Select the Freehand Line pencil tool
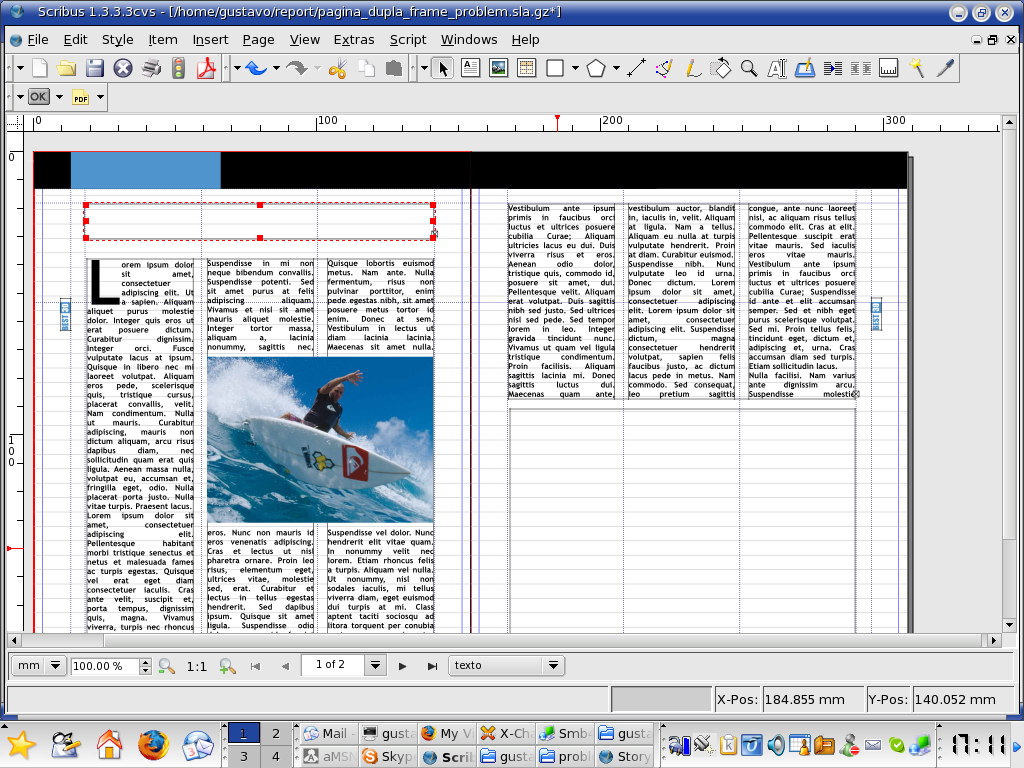 tap(692, 68)
